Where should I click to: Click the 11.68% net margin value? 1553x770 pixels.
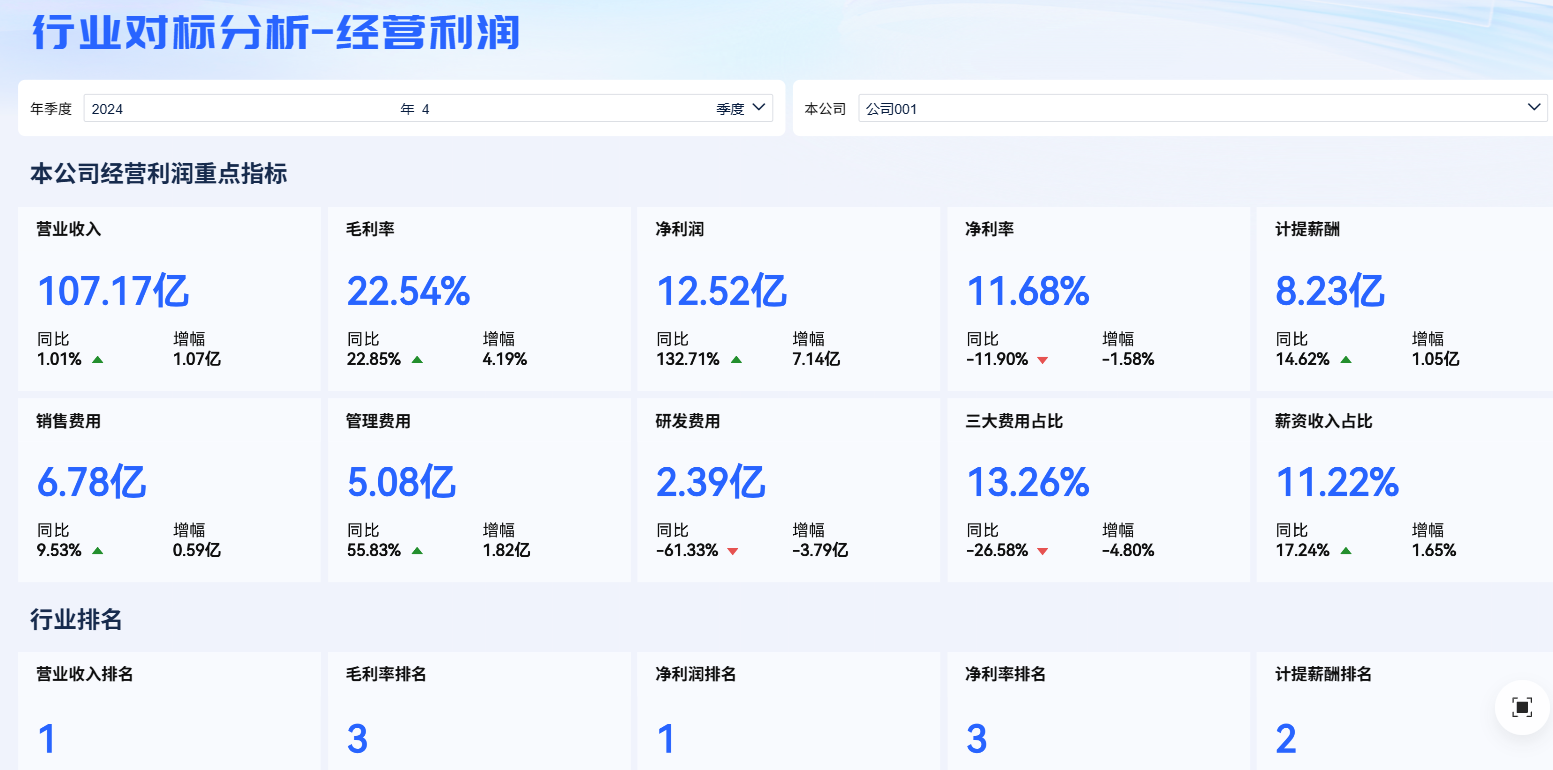[x=1027, y=291]
